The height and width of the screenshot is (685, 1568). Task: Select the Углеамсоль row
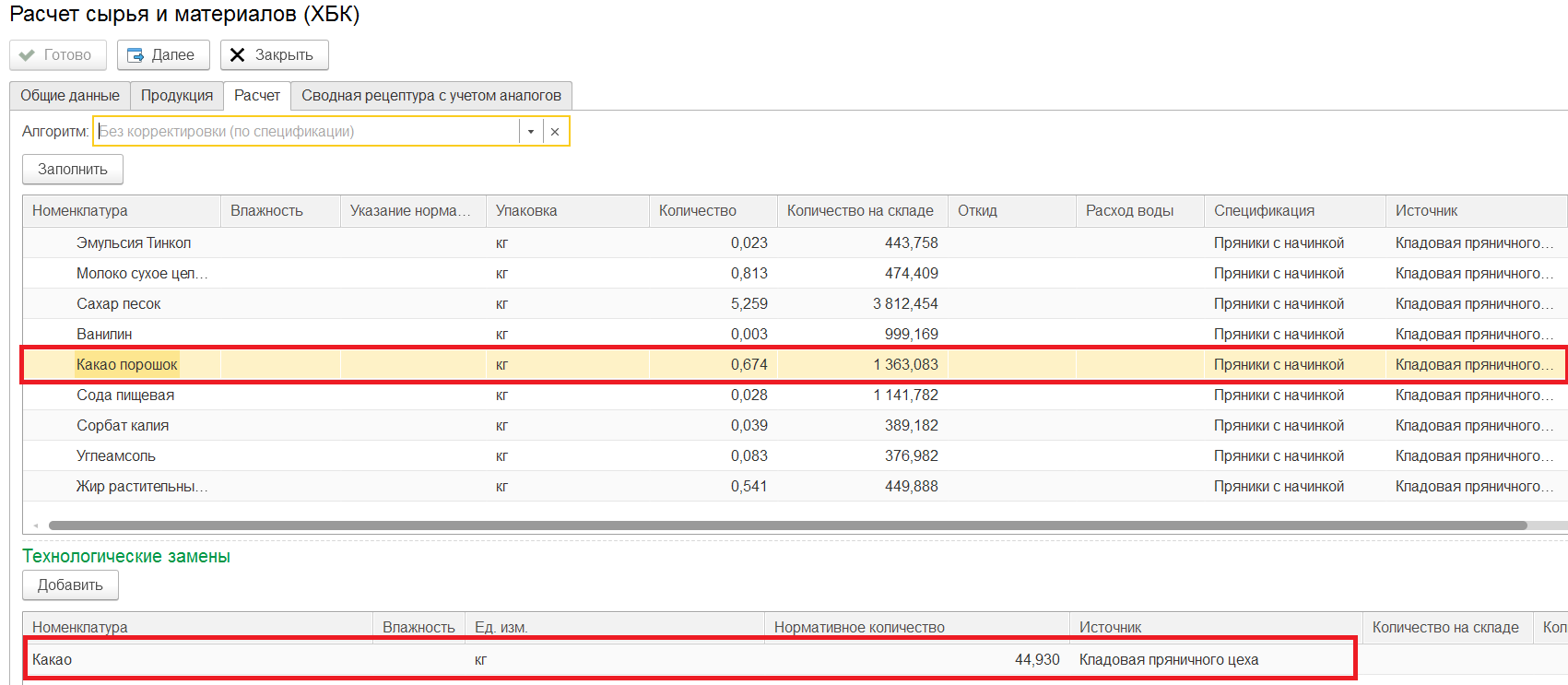click(795, 456)
